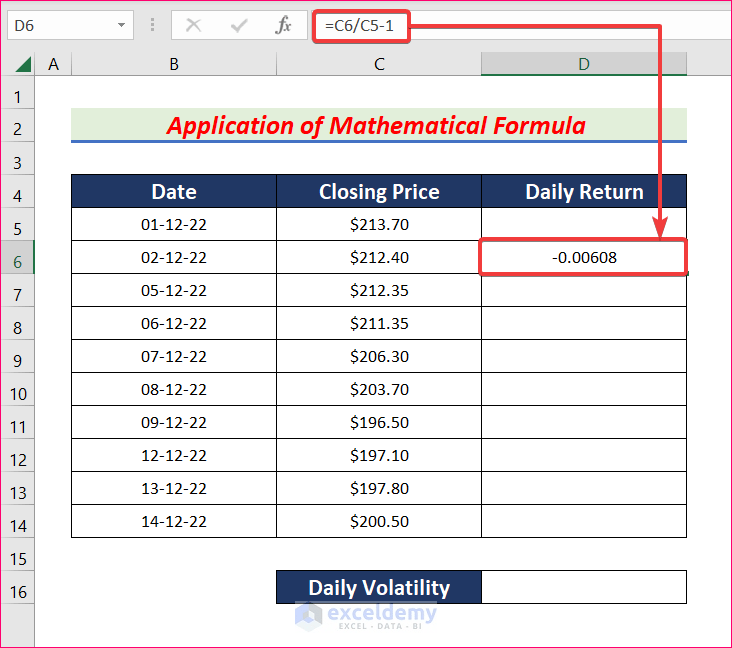Select column A header
This screenshot has height=648, width=732.
(x=53, y=64)
